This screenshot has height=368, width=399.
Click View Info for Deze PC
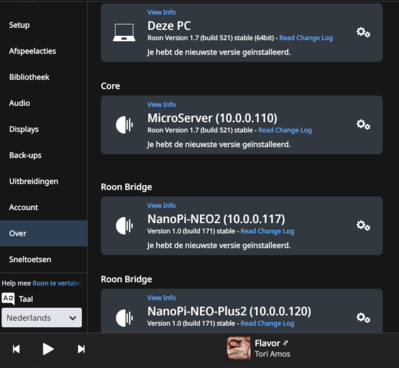[161, 12]
